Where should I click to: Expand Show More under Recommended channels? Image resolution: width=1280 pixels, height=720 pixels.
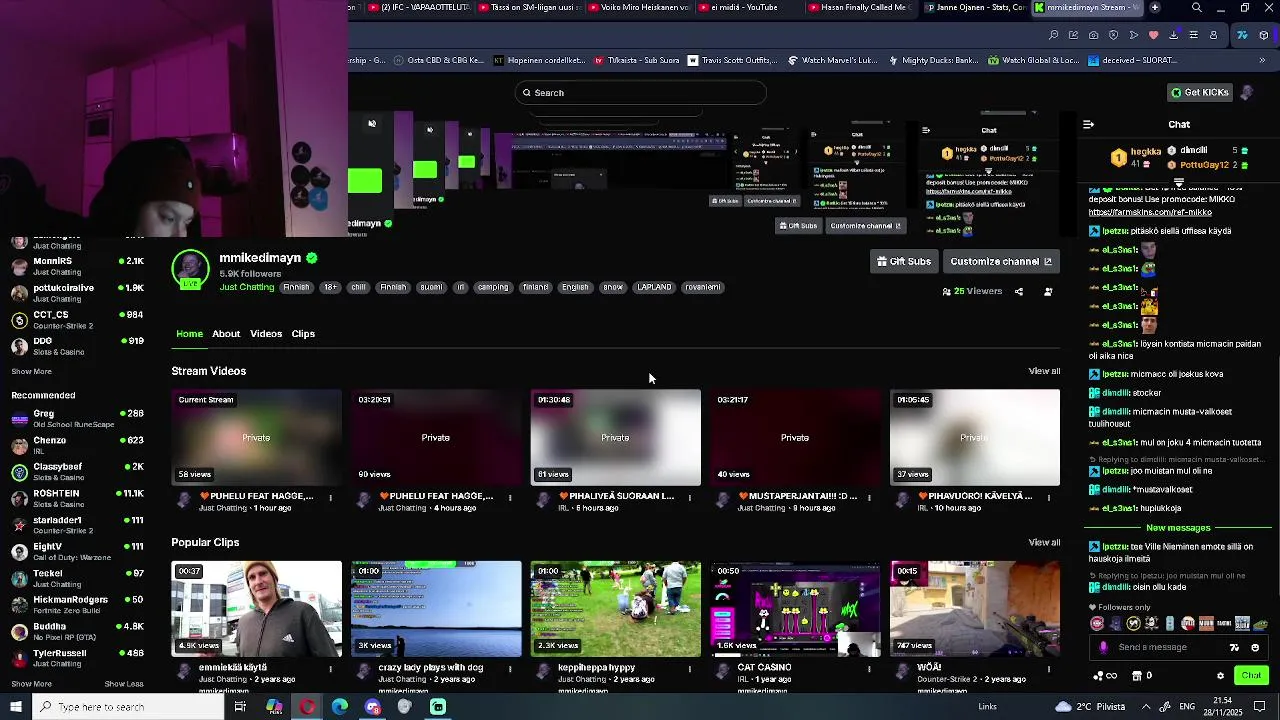point(31,684)
